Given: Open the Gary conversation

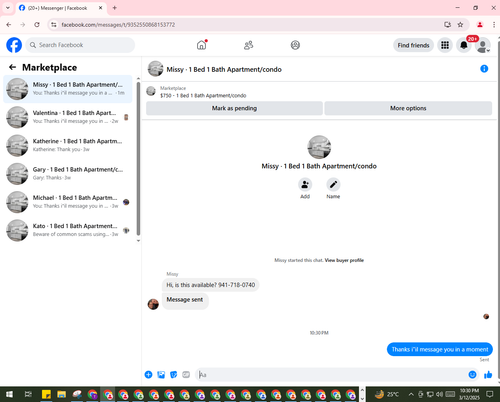Looking at the screenshot, I should tap(68, 174).
